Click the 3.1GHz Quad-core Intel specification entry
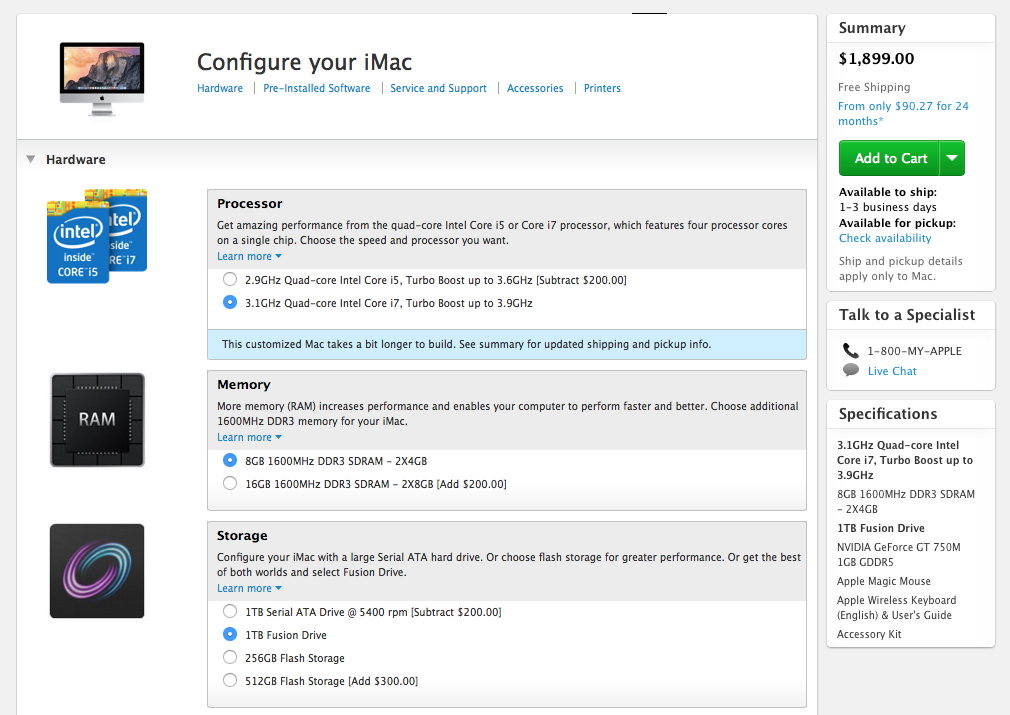The image size is (1010, 715). pyautogui.click(x=905, y=460)
